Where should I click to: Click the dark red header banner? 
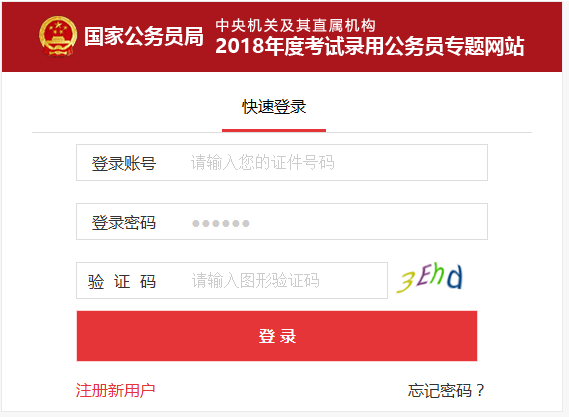(282, 37)
